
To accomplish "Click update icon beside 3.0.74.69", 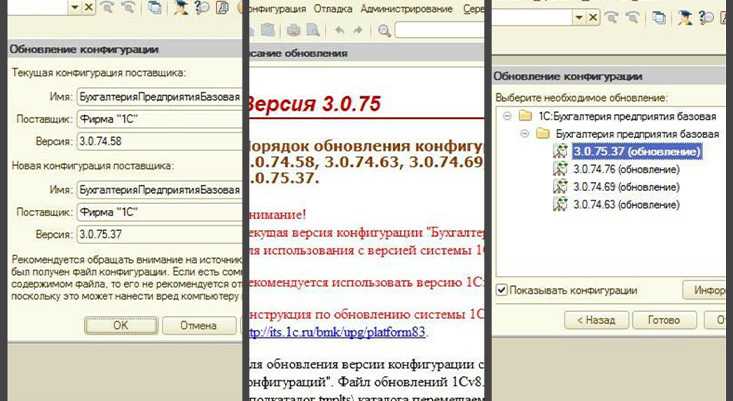I will coord(561,186).
